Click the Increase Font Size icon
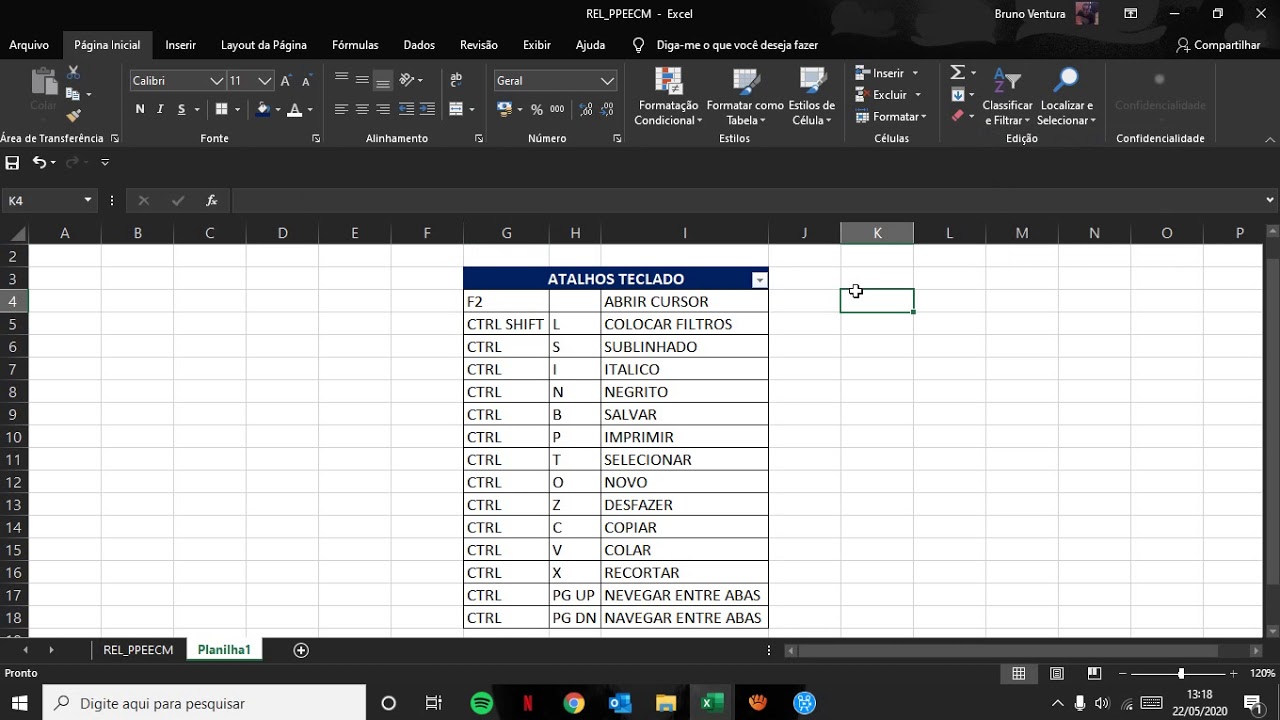 coord(286,81)
